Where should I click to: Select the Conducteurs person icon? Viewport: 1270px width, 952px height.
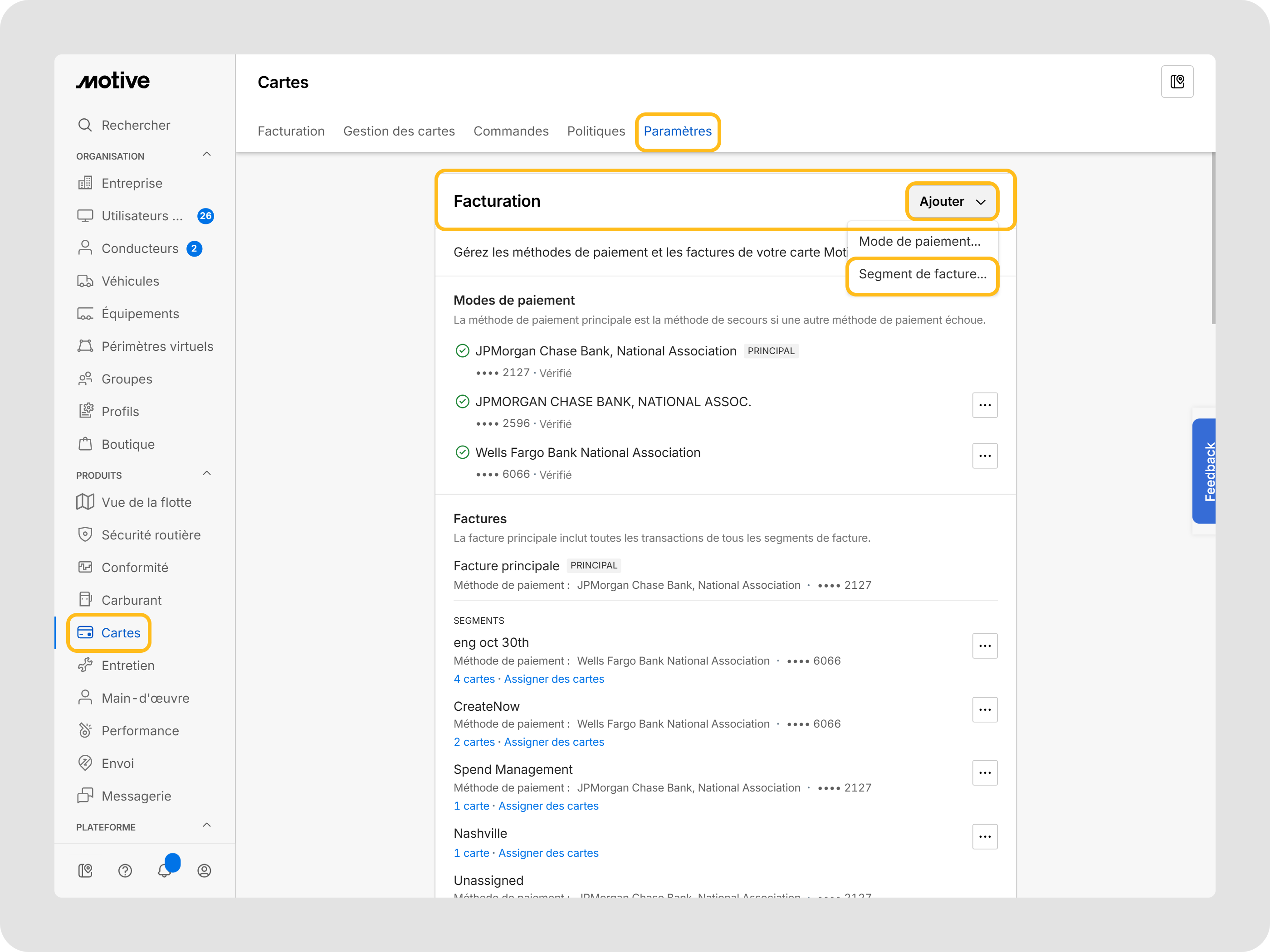coord(85,248)
